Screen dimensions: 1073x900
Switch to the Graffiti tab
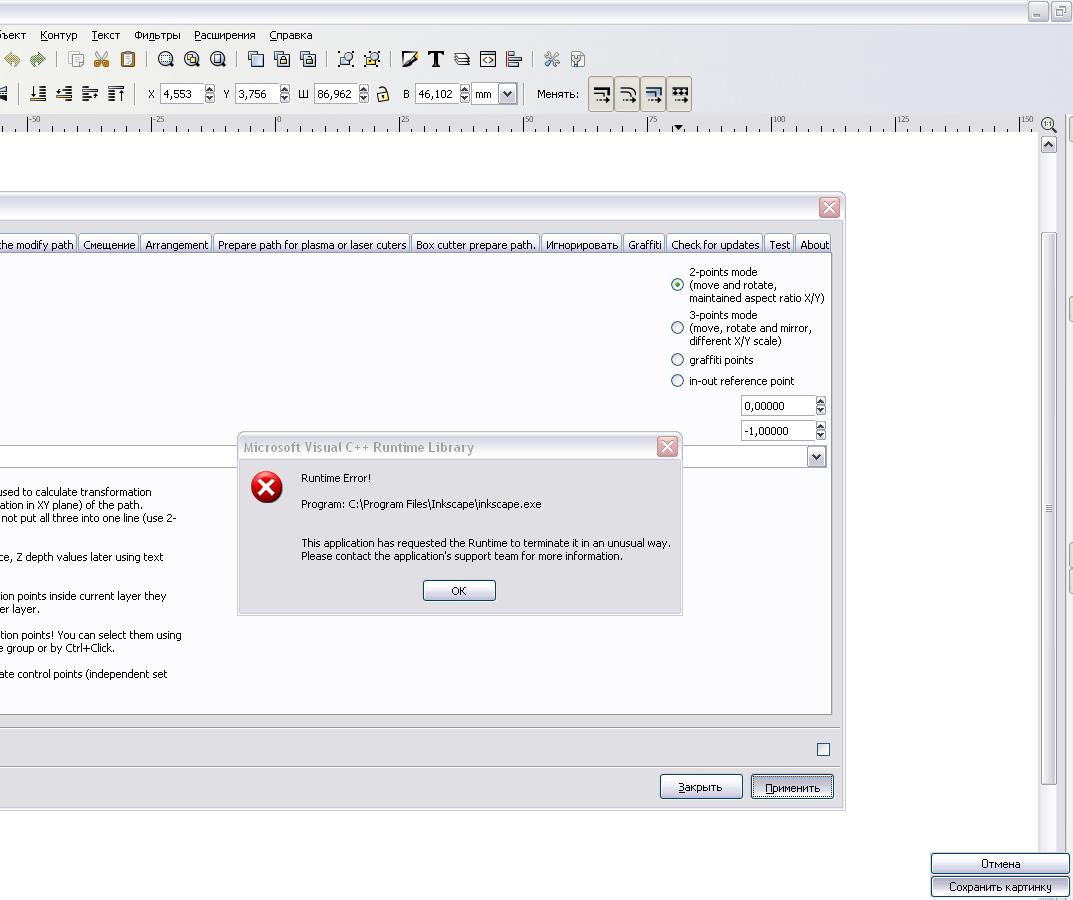(645, 245)
